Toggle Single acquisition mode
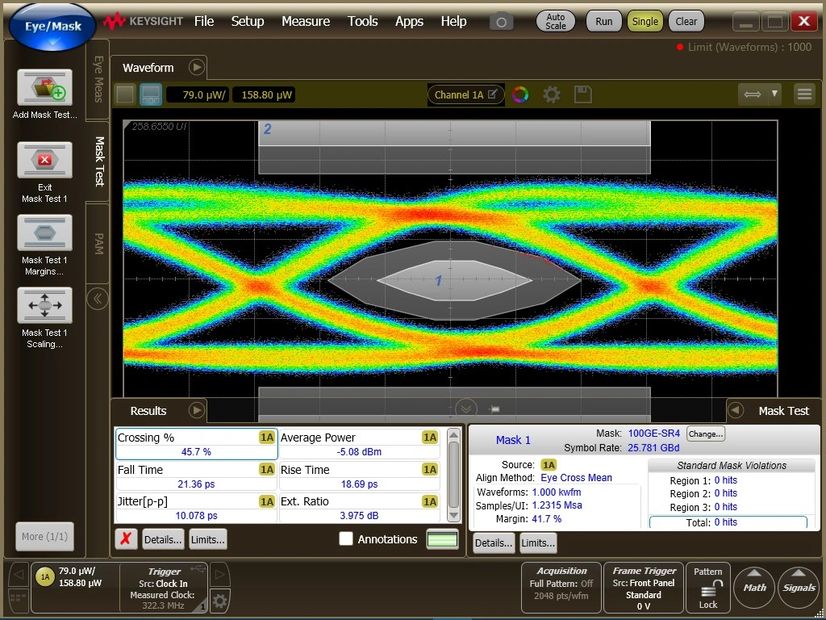Screen dimensions: 826x620 pos(645,21)
